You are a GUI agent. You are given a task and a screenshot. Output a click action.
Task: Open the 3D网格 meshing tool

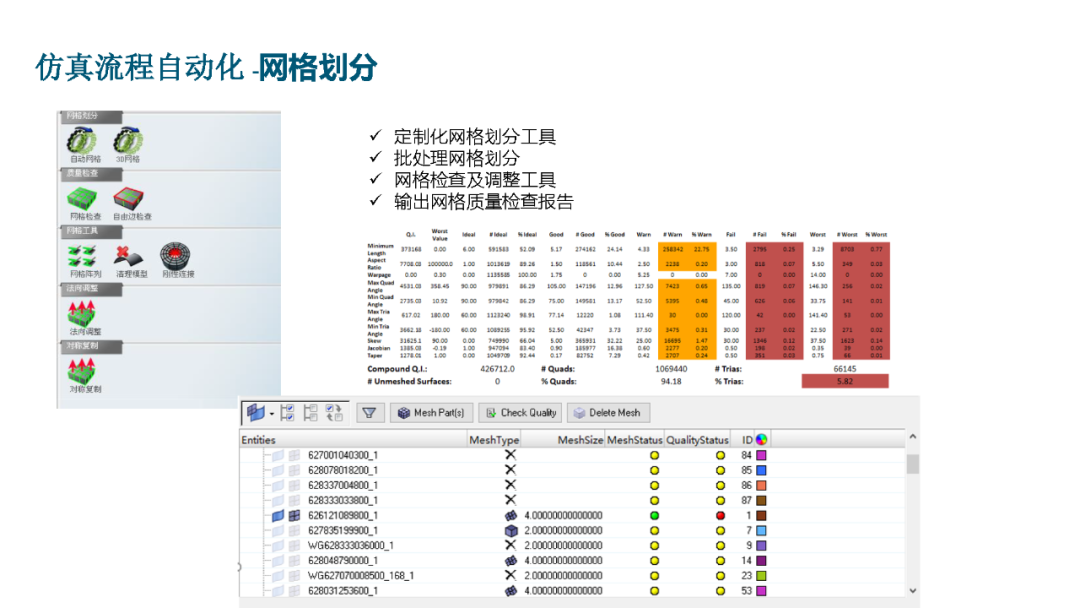click(127, 143)
